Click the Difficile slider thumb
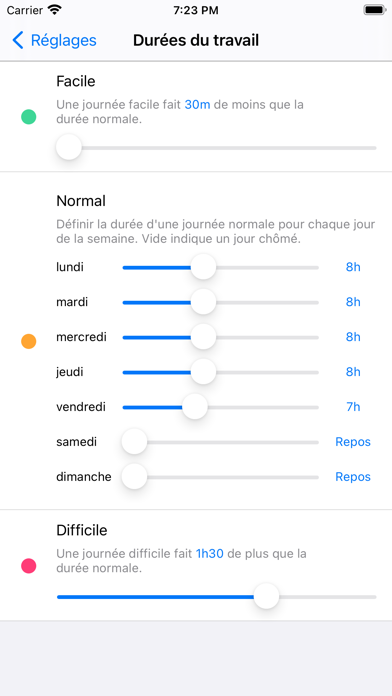392x696 pixels. (x=266, y=597)
